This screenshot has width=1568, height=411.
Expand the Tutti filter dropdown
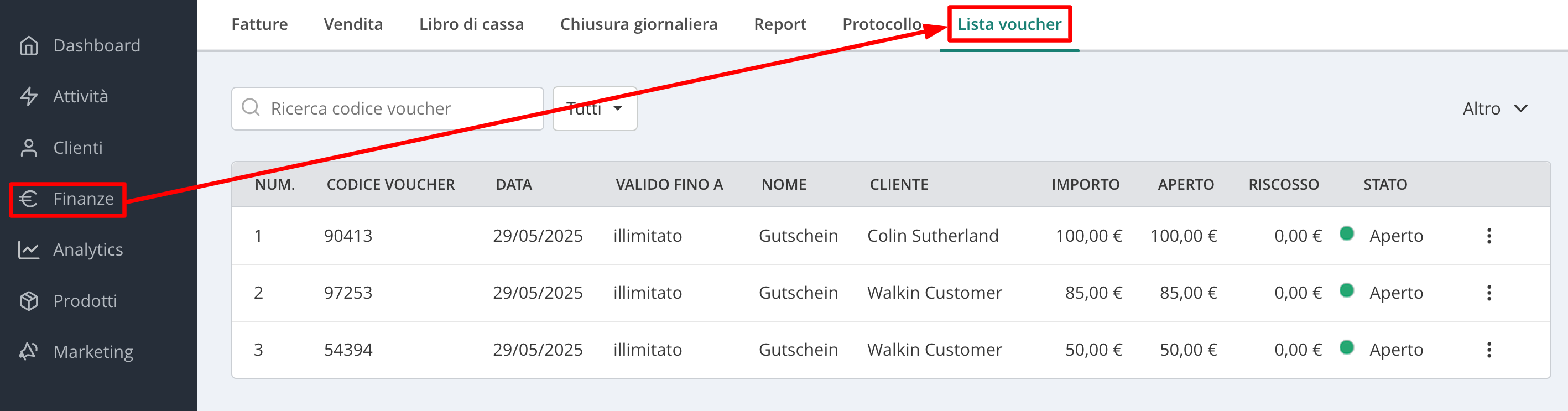pos(595,108)
